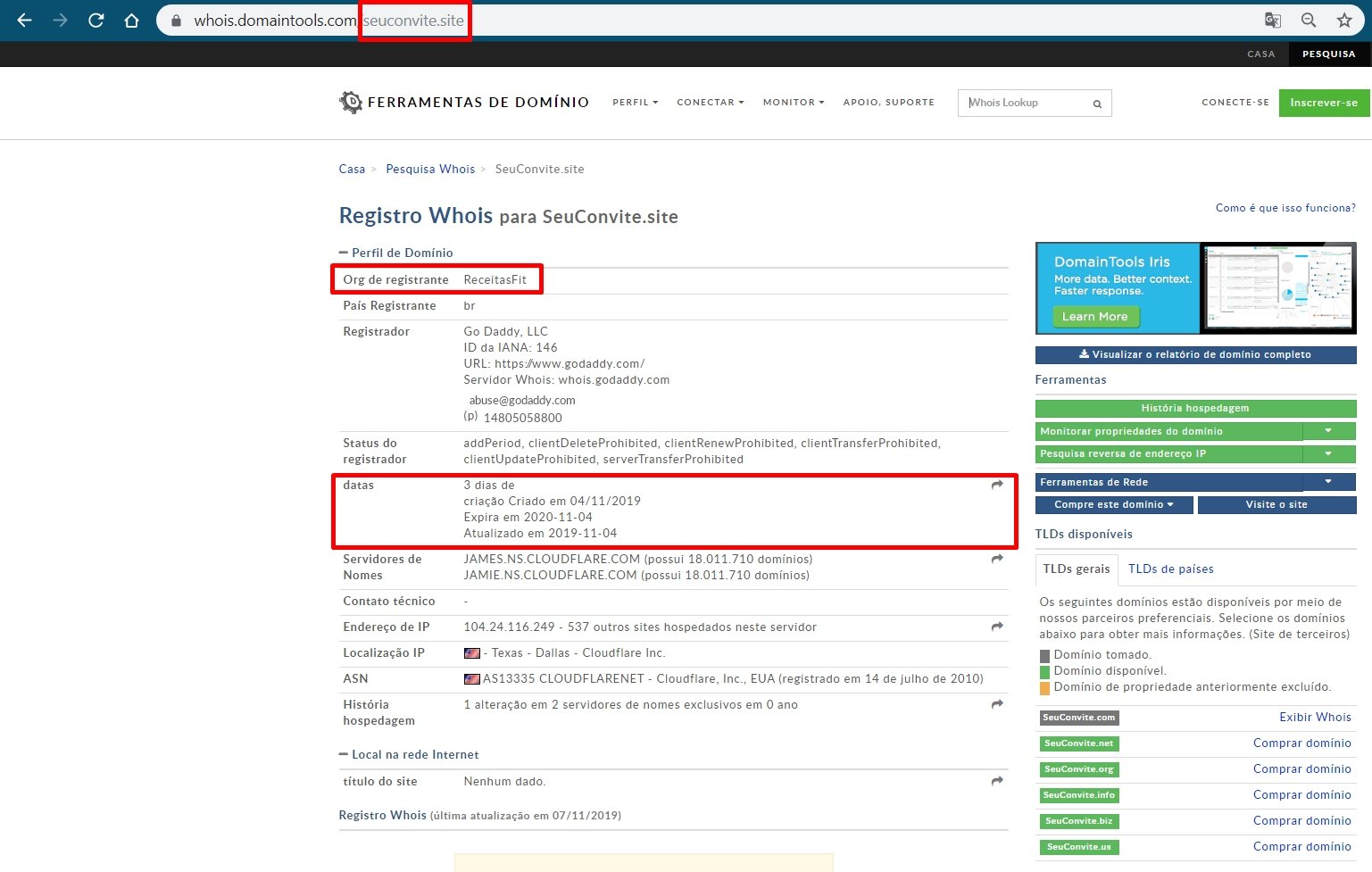Click the zoom magnifier icon in address bar
The height and width of the screenshot is (872, 1372).
pos(1309,20)
